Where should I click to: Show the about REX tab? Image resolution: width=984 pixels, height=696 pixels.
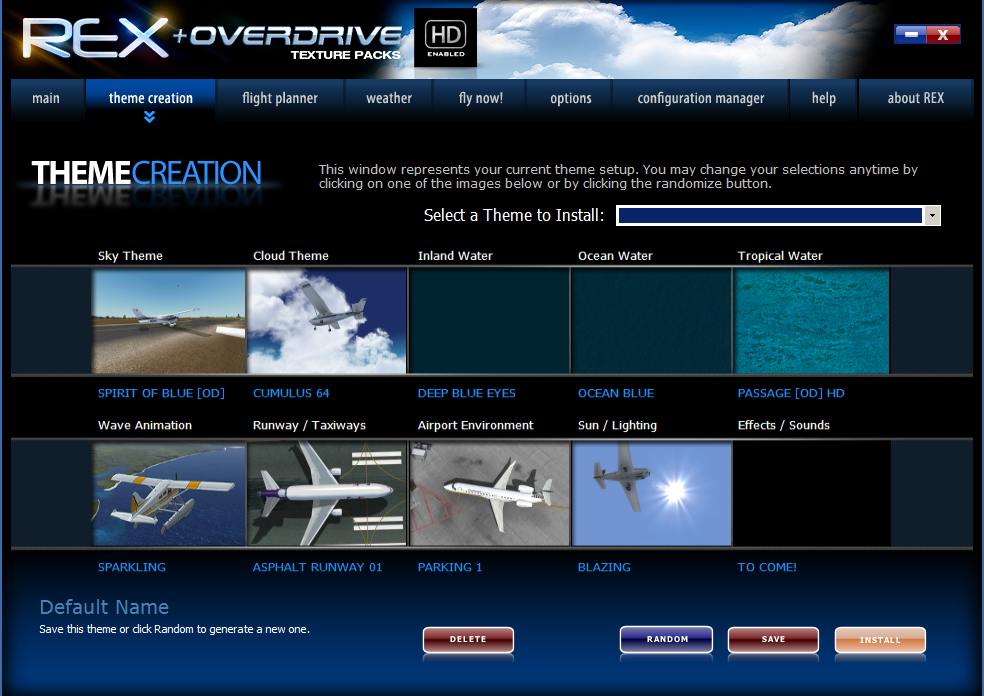coord(916,99)
